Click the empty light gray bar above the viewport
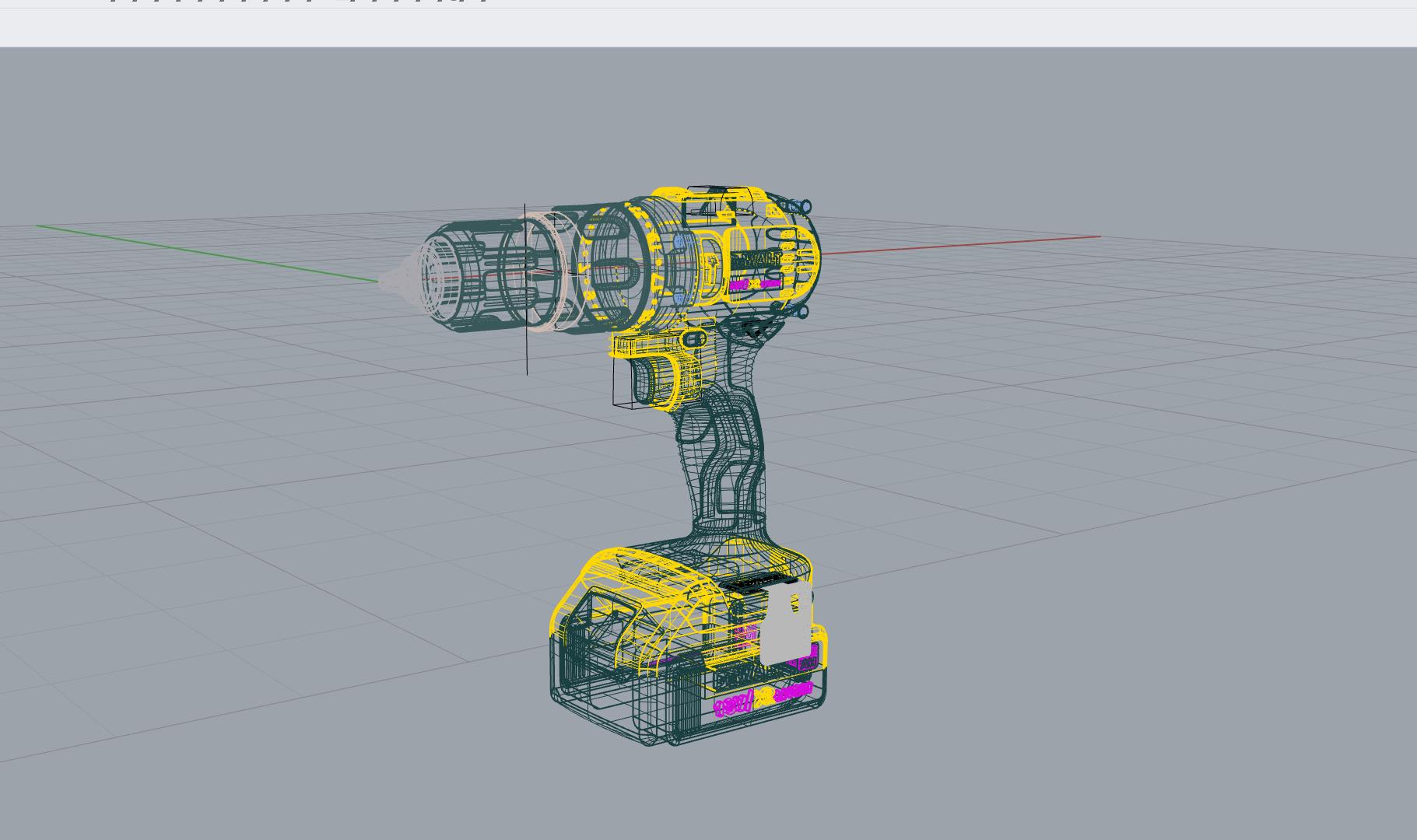Screen dimensions: 1417x840 click(x=708, y=28)
